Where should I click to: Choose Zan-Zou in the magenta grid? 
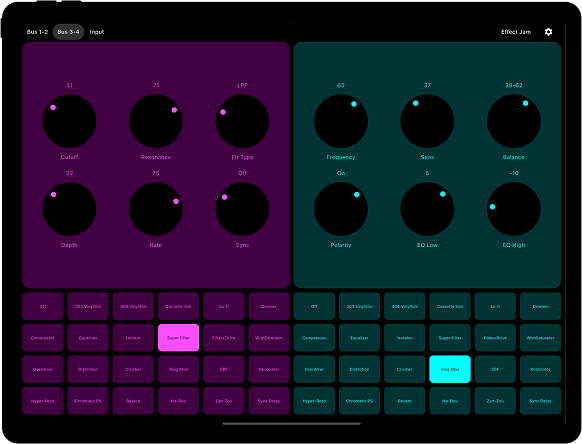point(224,401)
